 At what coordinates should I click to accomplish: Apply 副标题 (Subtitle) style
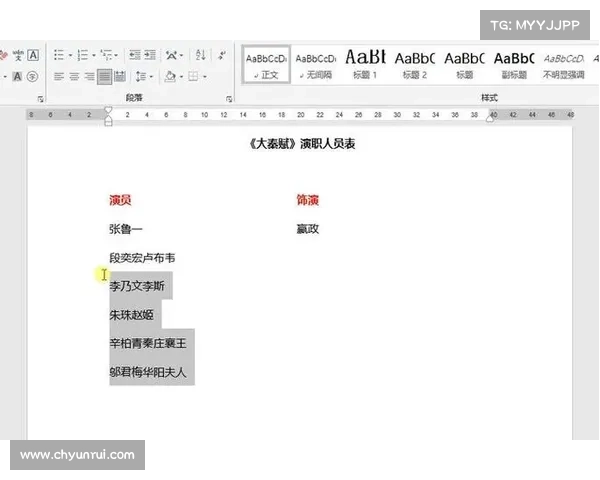coord(514,65)
